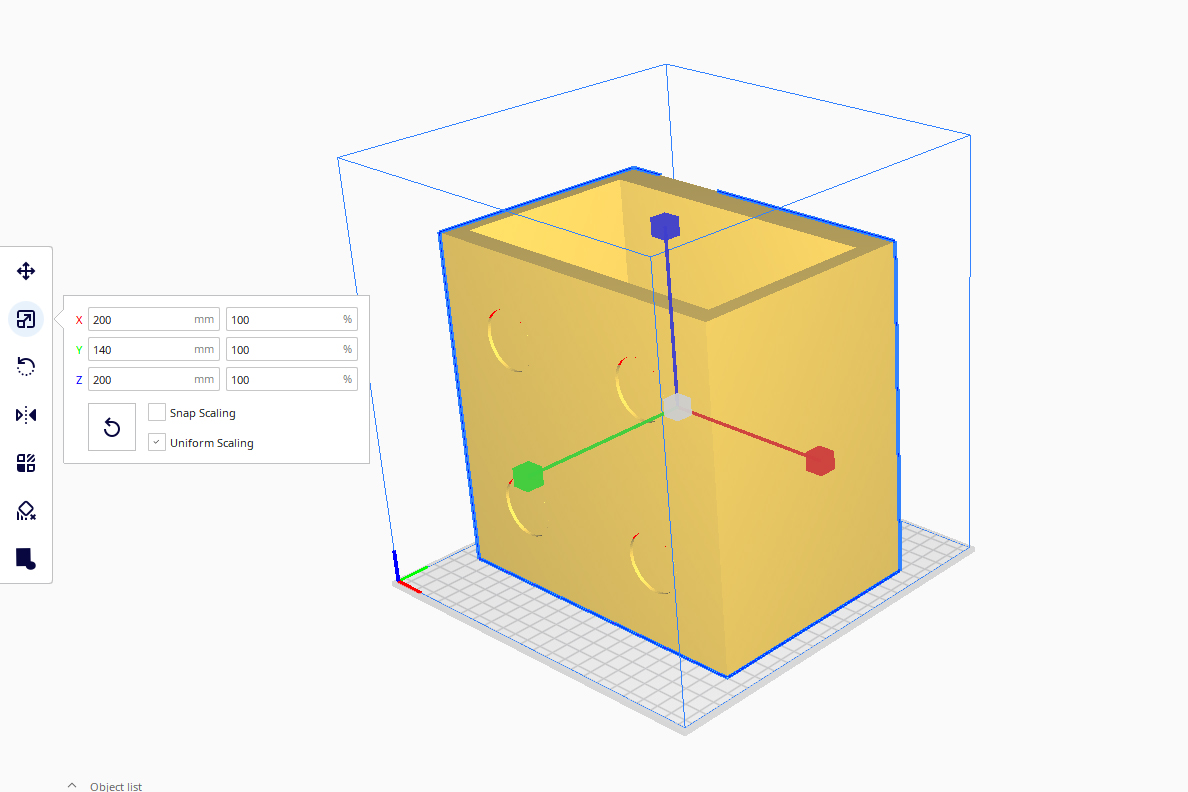Select the Mirror tool icon
Image resolution: width=1188 pixels, height=792 pixels.
coord(26,415)
